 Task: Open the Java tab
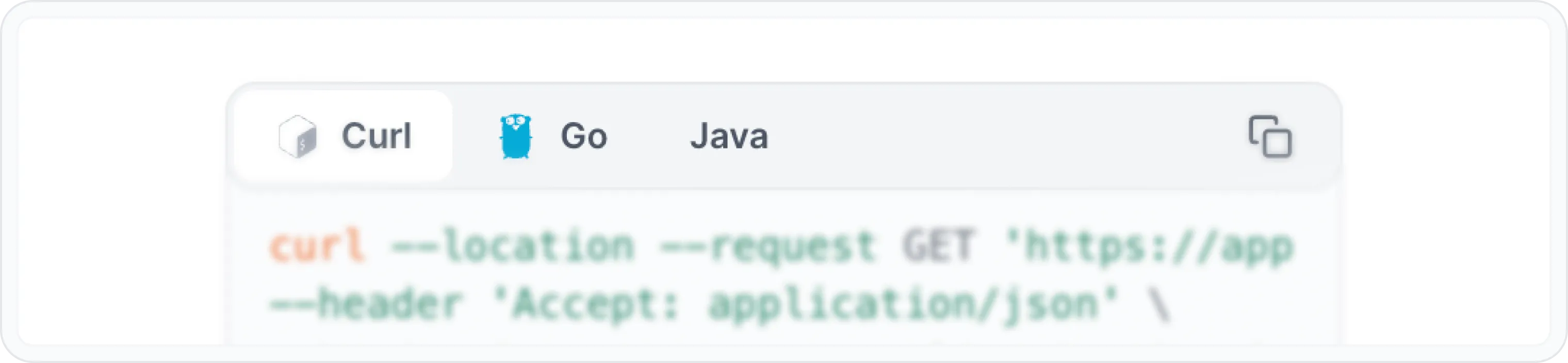(x=729, y=136)
